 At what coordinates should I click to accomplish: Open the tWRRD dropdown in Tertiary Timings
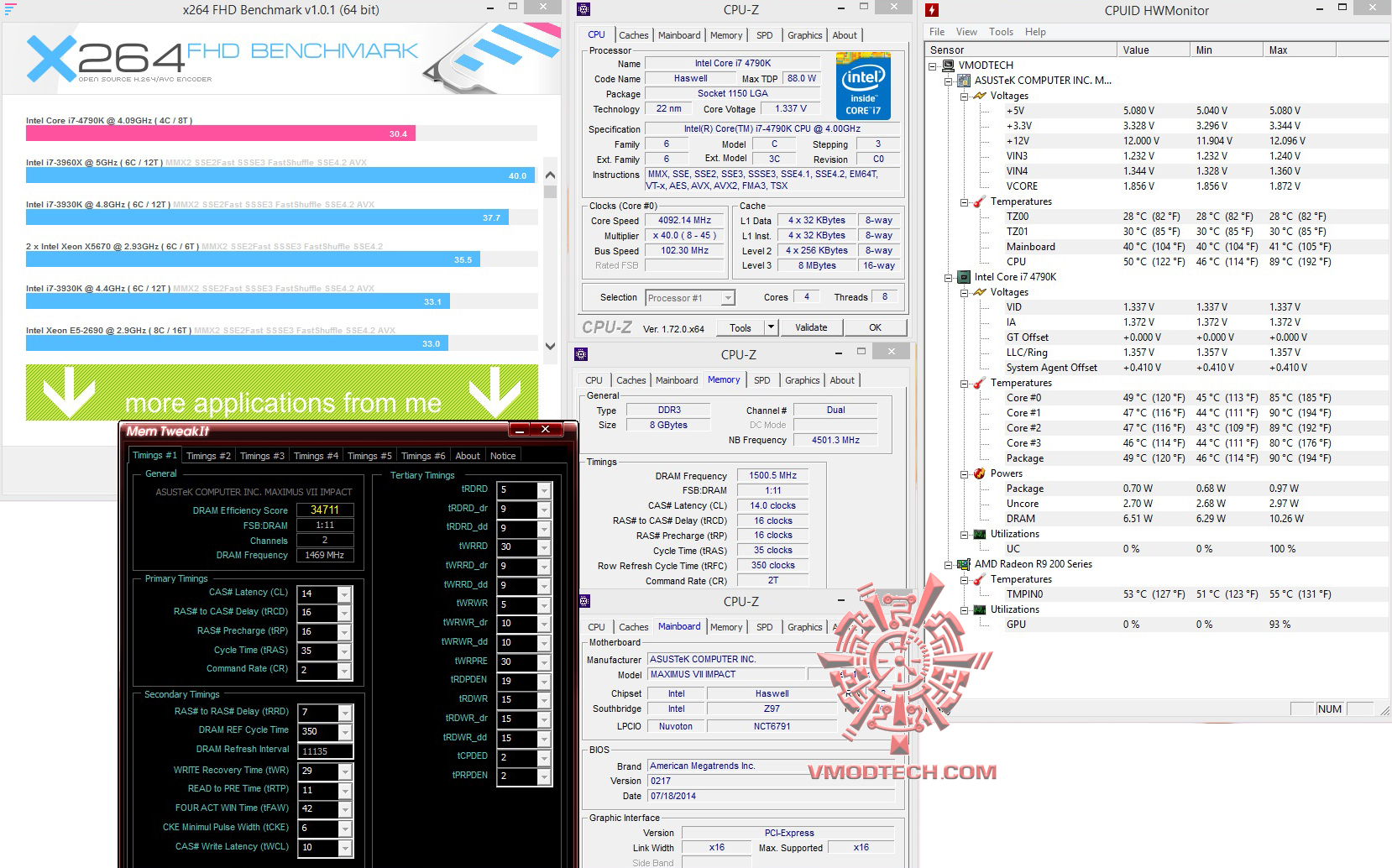544,547
